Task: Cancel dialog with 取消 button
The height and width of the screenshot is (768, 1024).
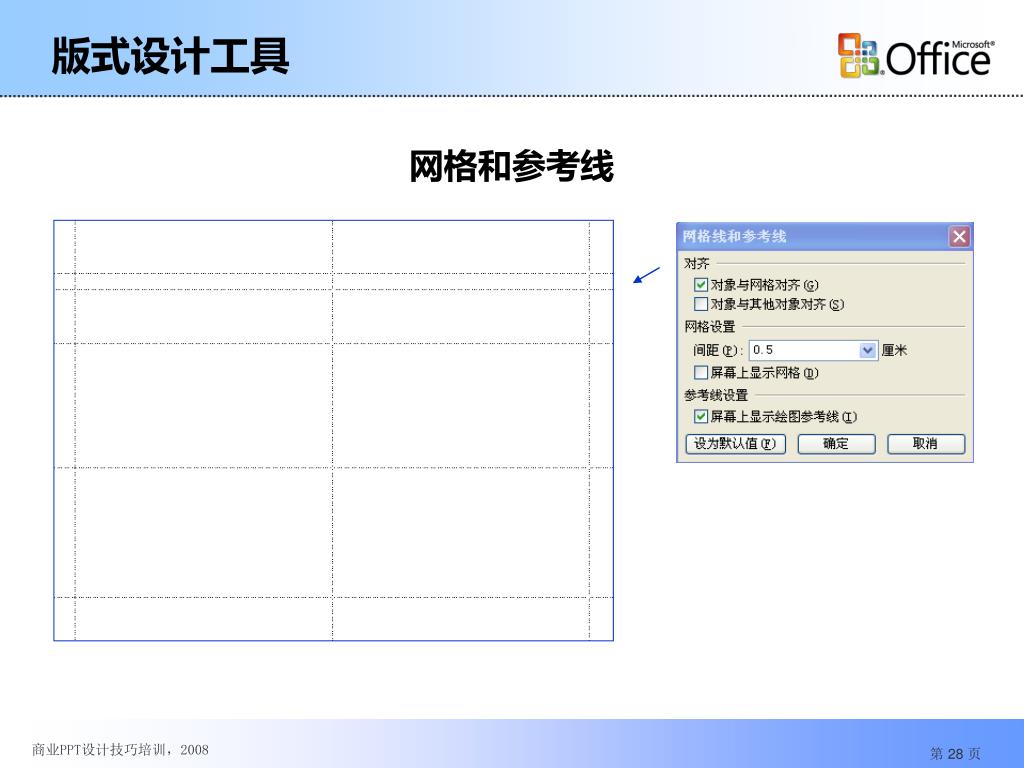Action: point(925,443)
